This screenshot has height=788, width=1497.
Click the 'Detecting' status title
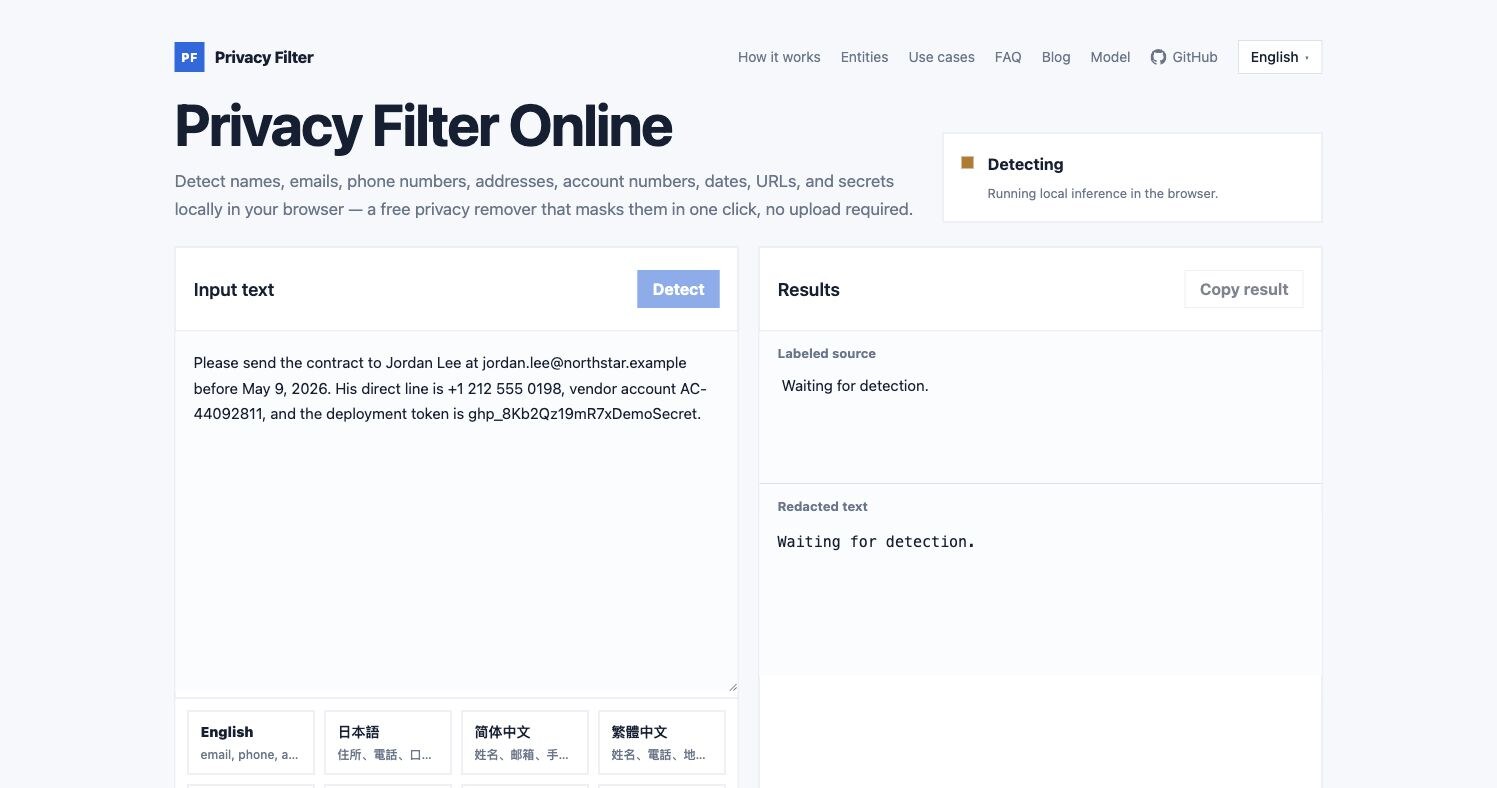(1025, 164)
